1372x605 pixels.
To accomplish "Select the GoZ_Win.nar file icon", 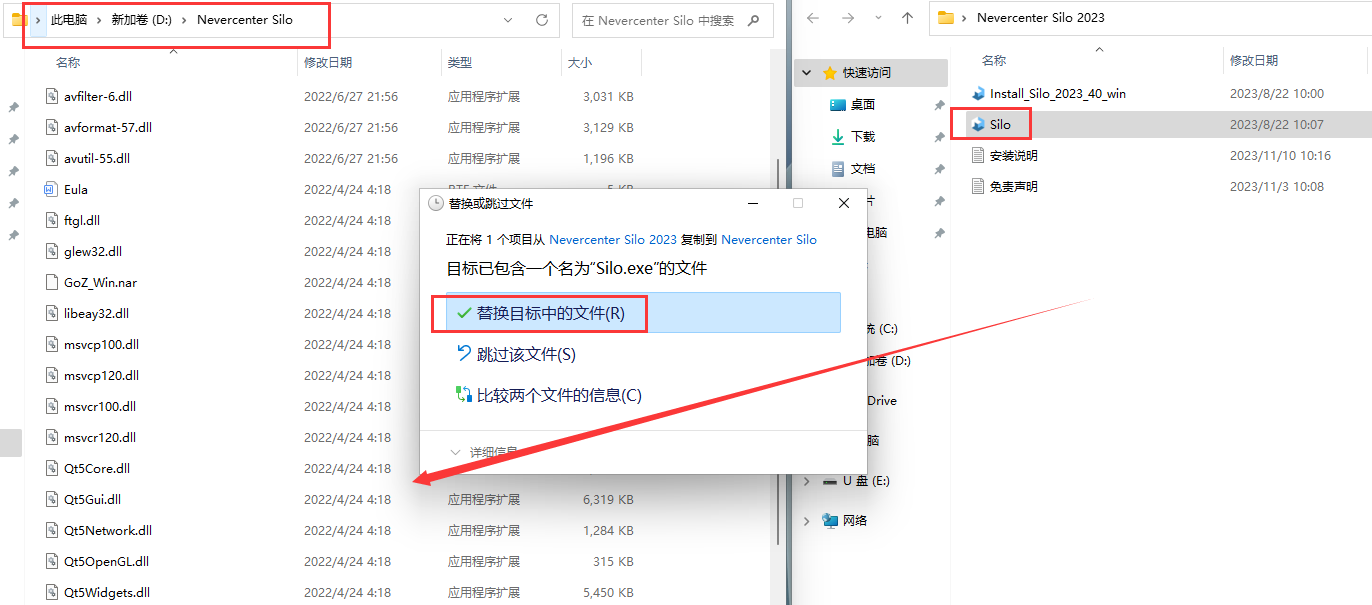I will click(52, 282).
